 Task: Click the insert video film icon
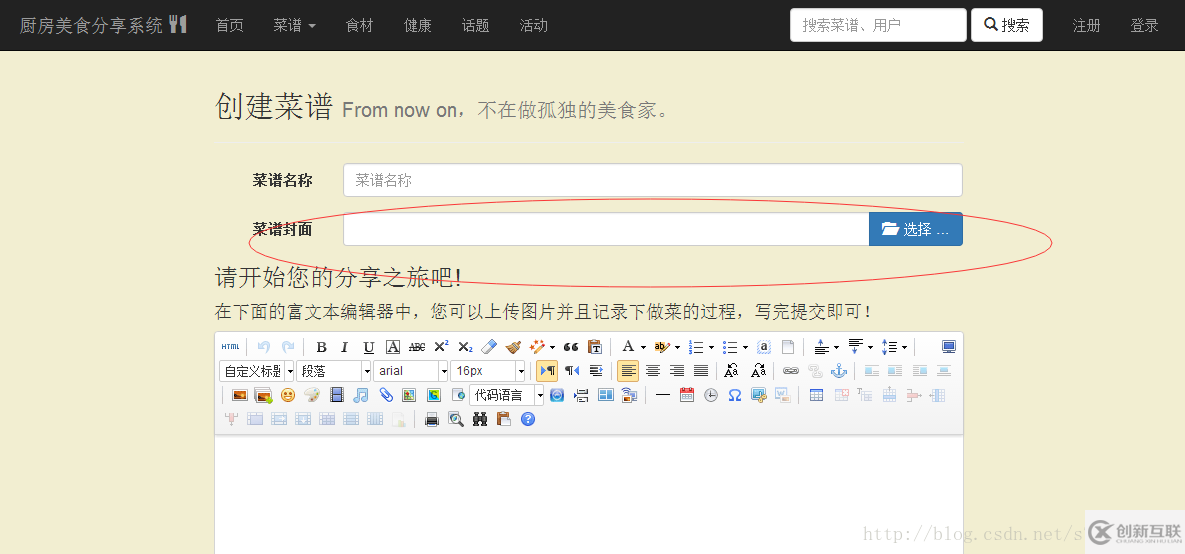336,395
